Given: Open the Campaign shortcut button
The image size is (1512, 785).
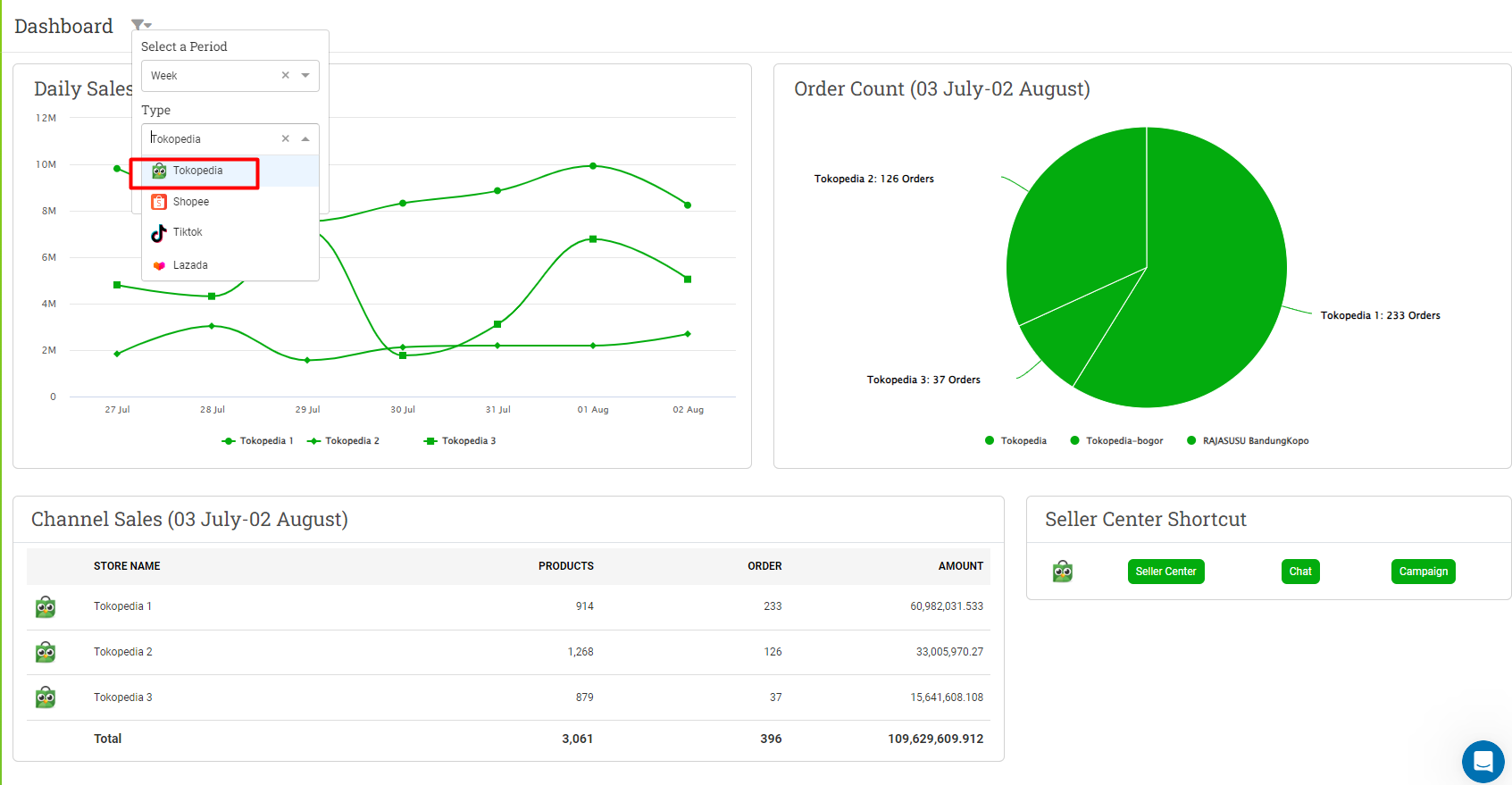Looking at the screenshot, I should 1423,572.
